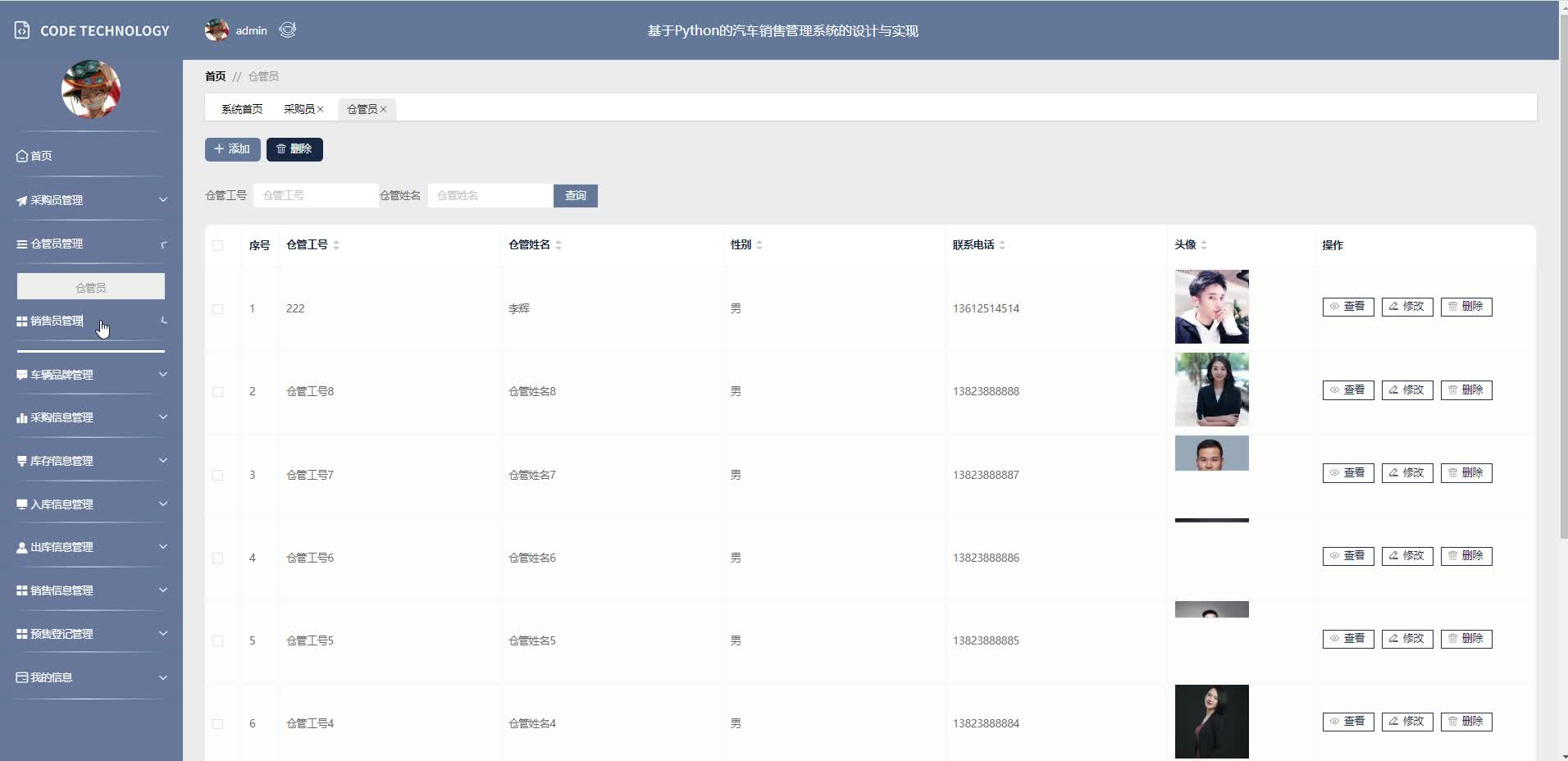Check the row checkbox for 仓管工号5
This screenshot has height=761, width=1568.
click(x=217, y=640)
